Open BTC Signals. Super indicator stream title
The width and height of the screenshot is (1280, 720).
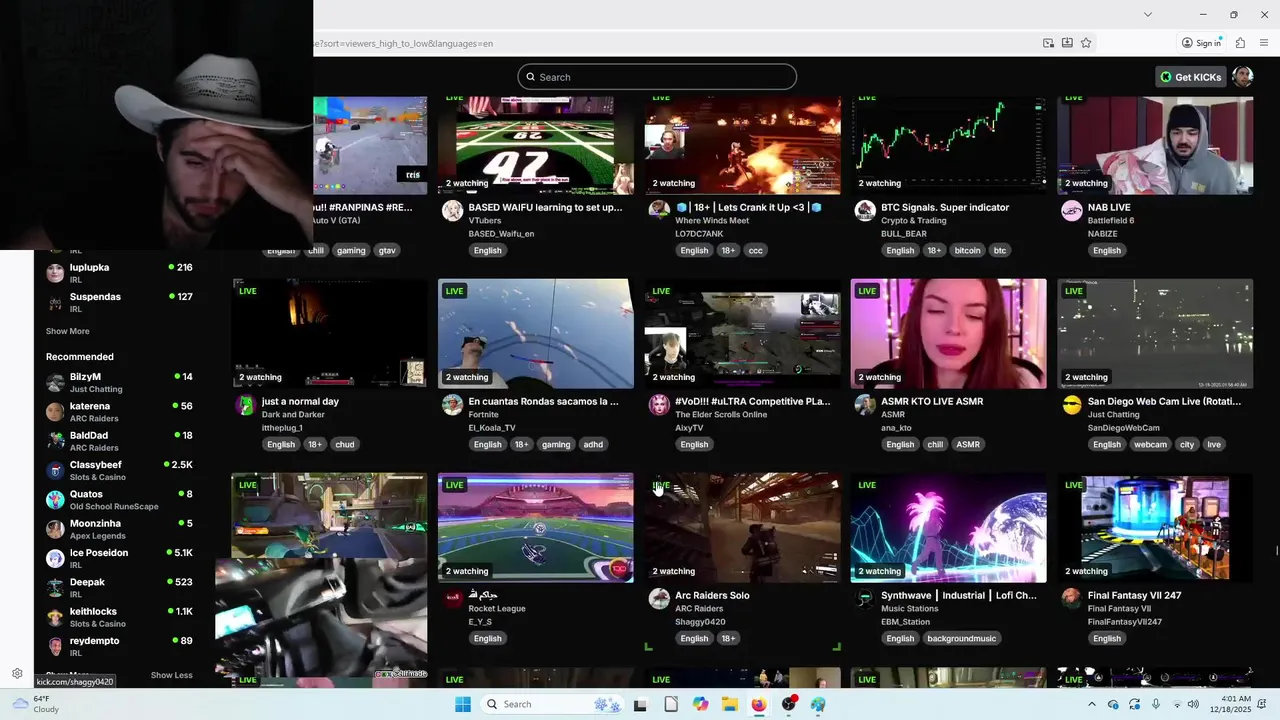click(x=945, y=207)
